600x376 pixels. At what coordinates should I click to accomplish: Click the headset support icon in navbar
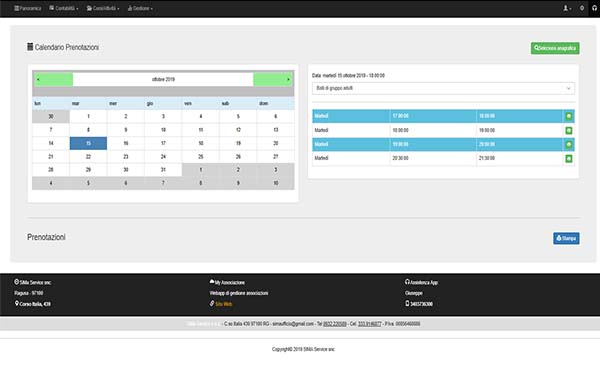coord(594,8)
